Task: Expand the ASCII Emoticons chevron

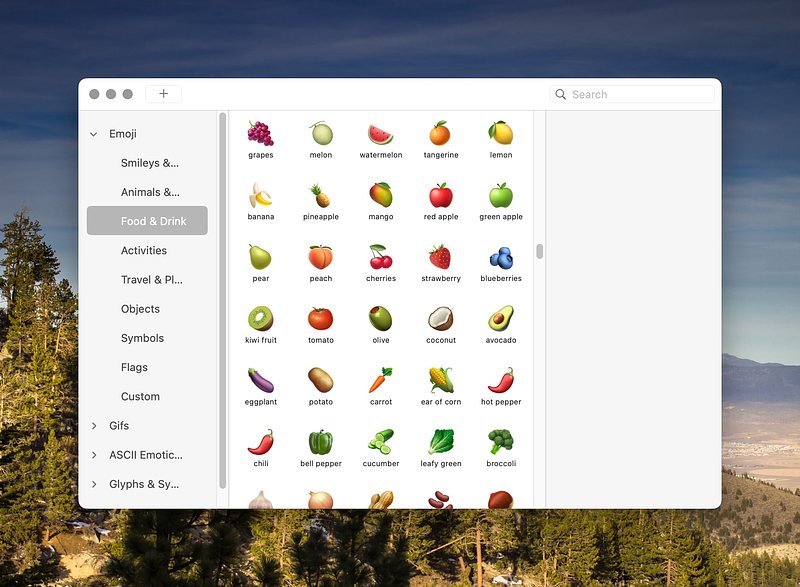Action: 94,455
